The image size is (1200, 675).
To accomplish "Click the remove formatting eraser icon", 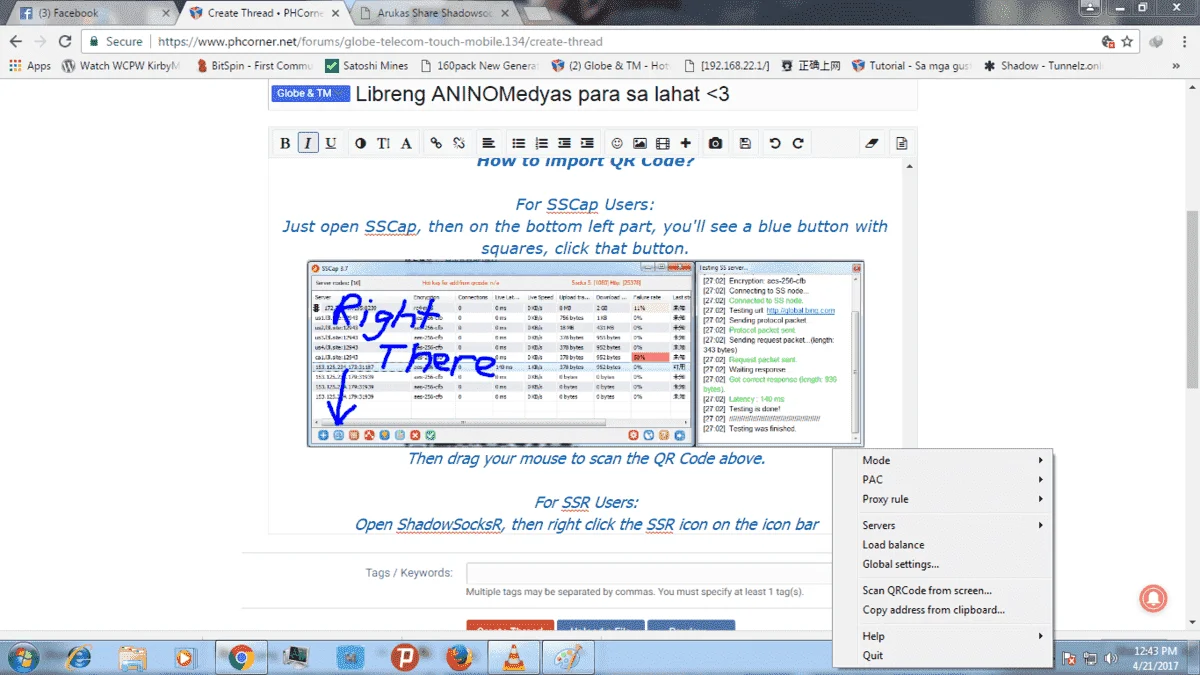I will [871, 143].
